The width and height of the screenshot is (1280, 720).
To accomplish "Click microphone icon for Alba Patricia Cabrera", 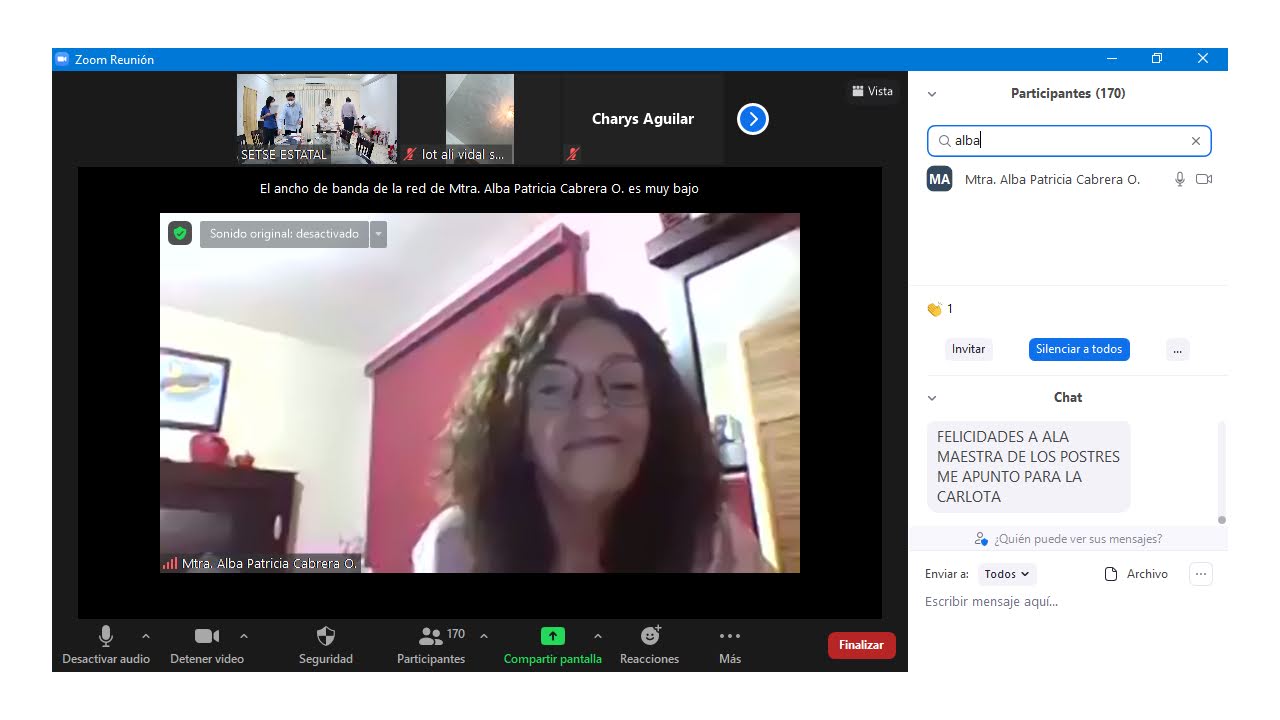I will pos(1180,179).
